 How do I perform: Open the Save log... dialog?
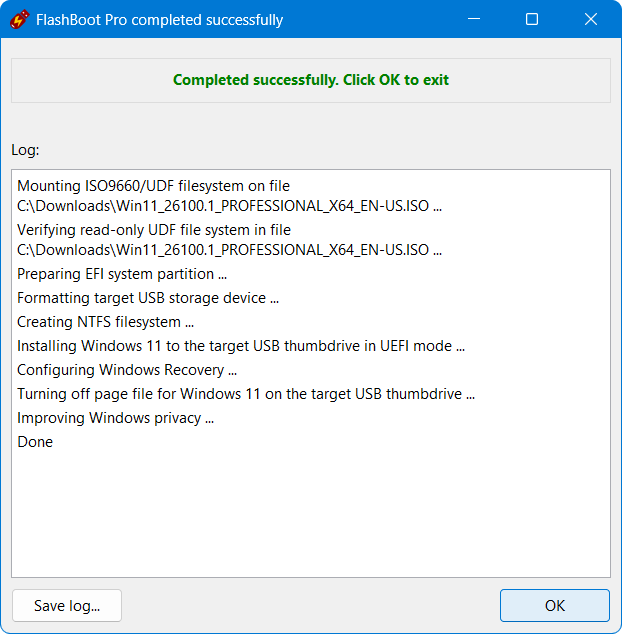tap(66, 605)
